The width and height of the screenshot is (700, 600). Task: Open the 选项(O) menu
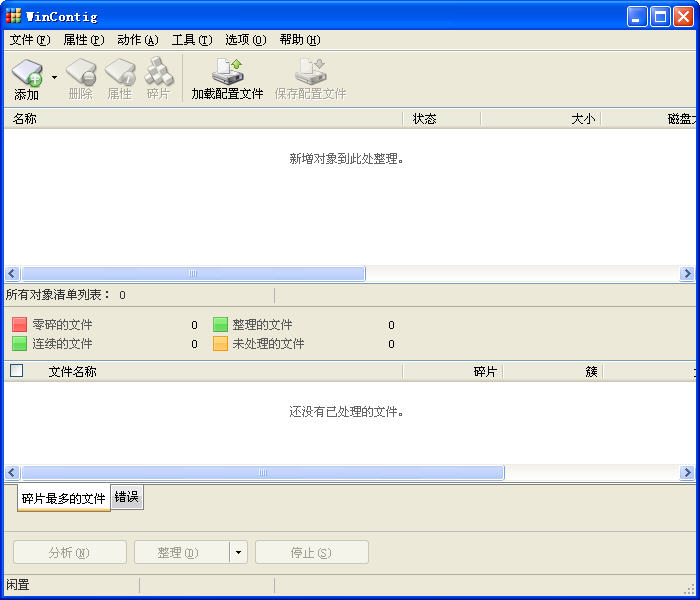coord(246,40)
